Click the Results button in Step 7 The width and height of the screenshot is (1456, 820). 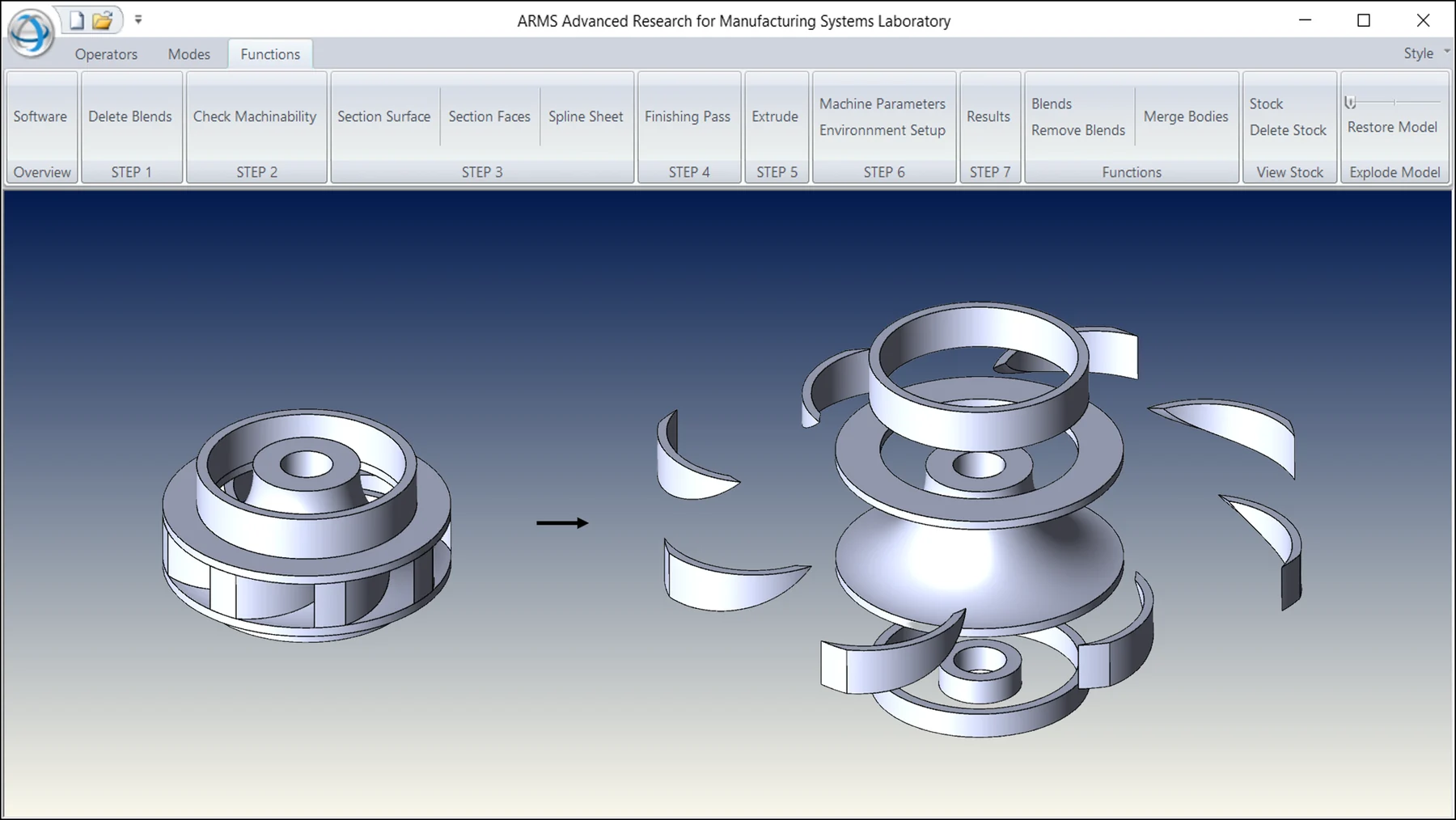[x=988, y=116]
